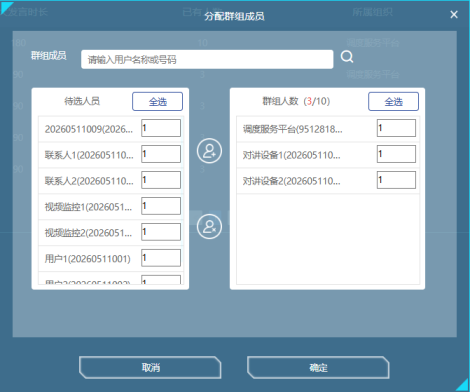Select group member 对讲设备1(202605110...

click(x=292, y=155)
